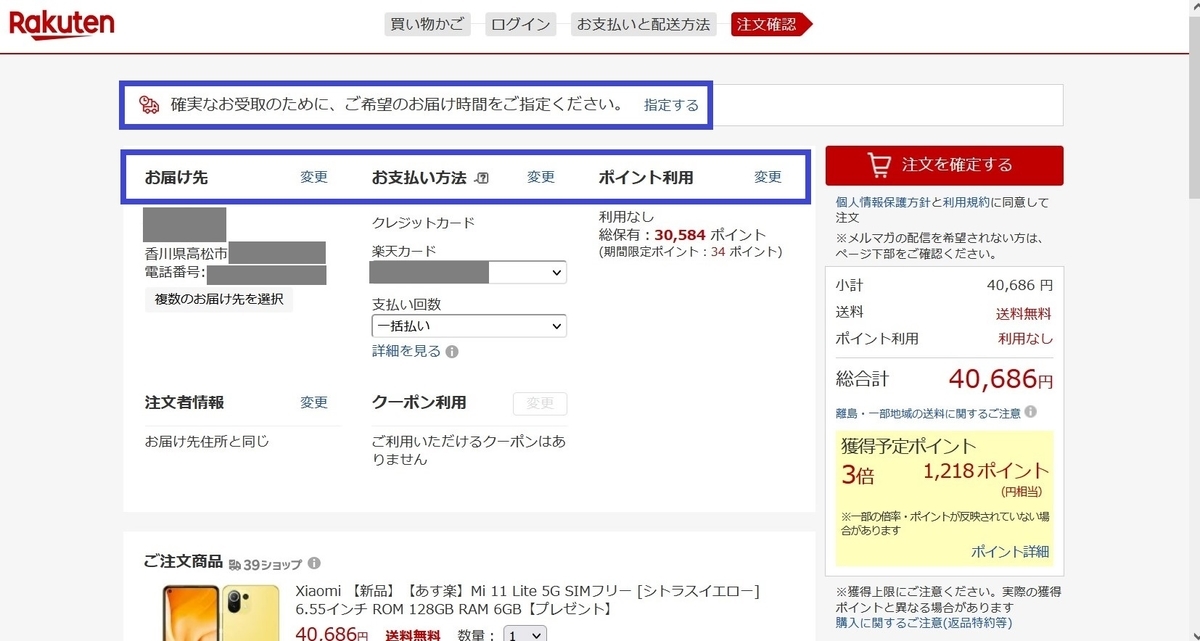The image size is (1200, 641).
Task: Click クレジットカード payment text
Action: [423, 222]
